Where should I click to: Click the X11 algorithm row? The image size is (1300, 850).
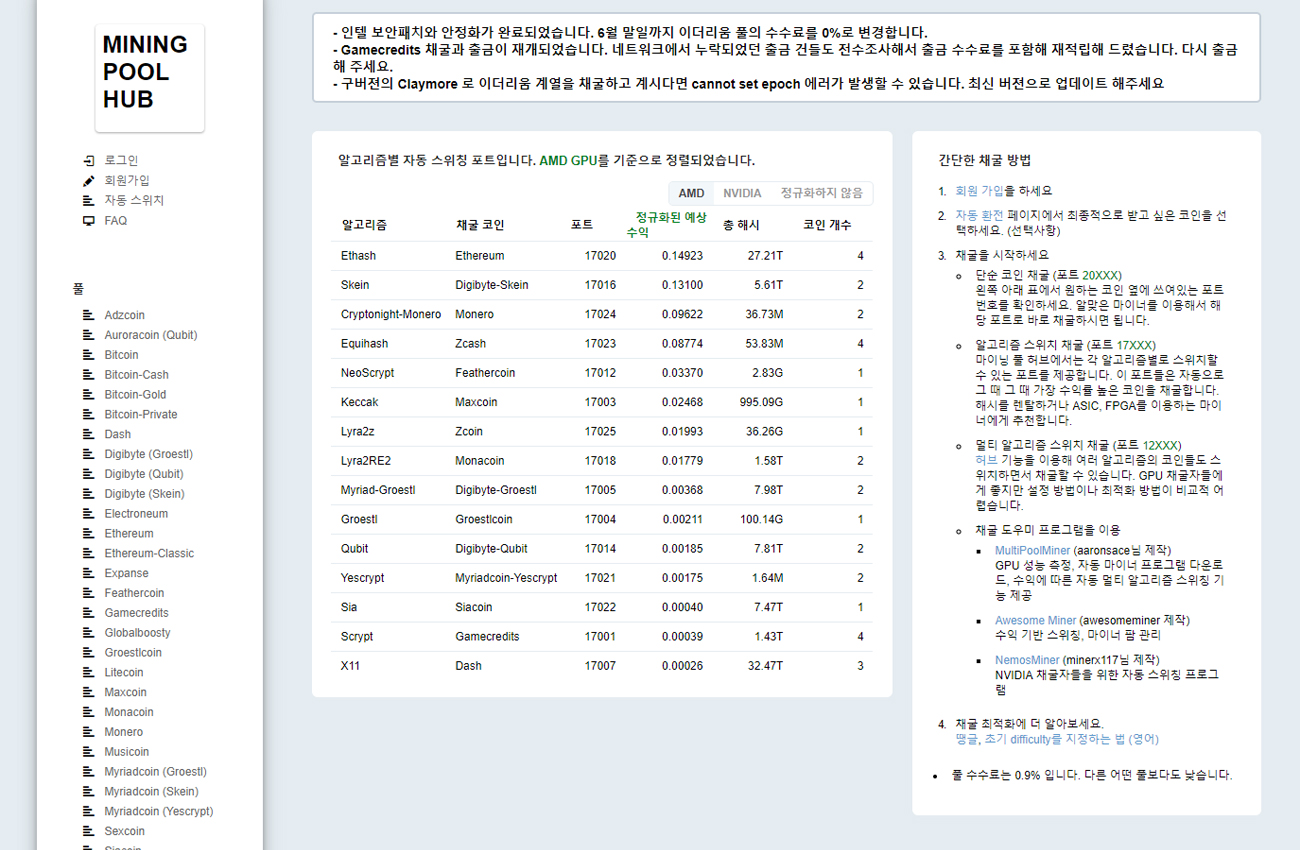coord(602,666)
